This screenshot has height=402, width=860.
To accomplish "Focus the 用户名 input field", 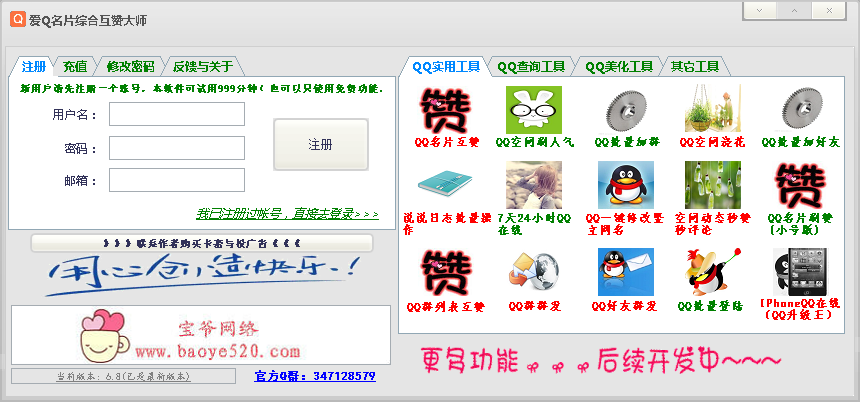I will [177, 114].
